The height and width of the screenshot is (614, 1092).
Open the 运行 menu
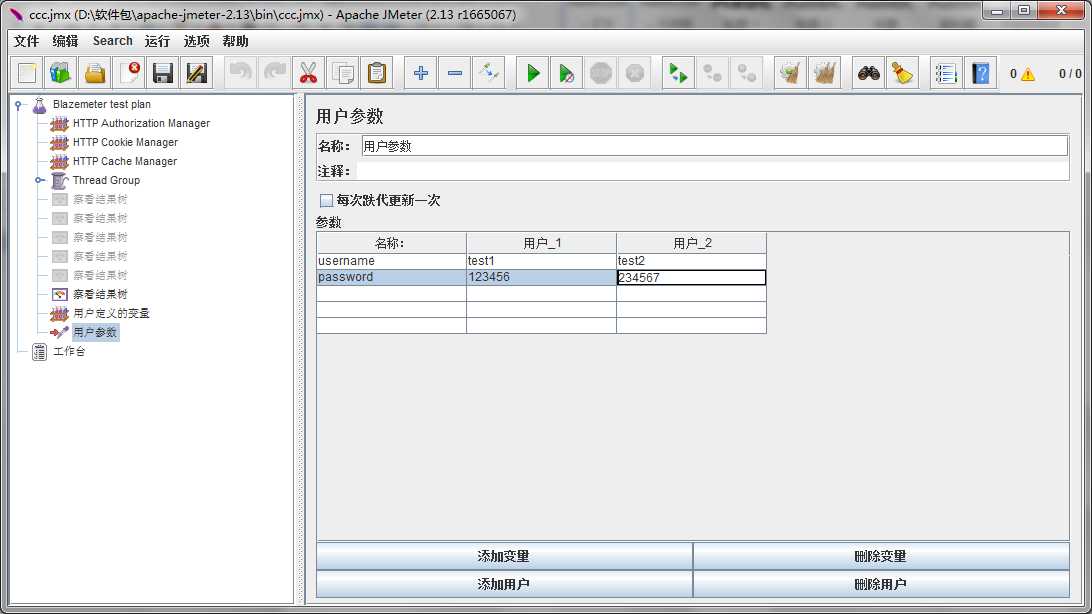tap(157, 41)
